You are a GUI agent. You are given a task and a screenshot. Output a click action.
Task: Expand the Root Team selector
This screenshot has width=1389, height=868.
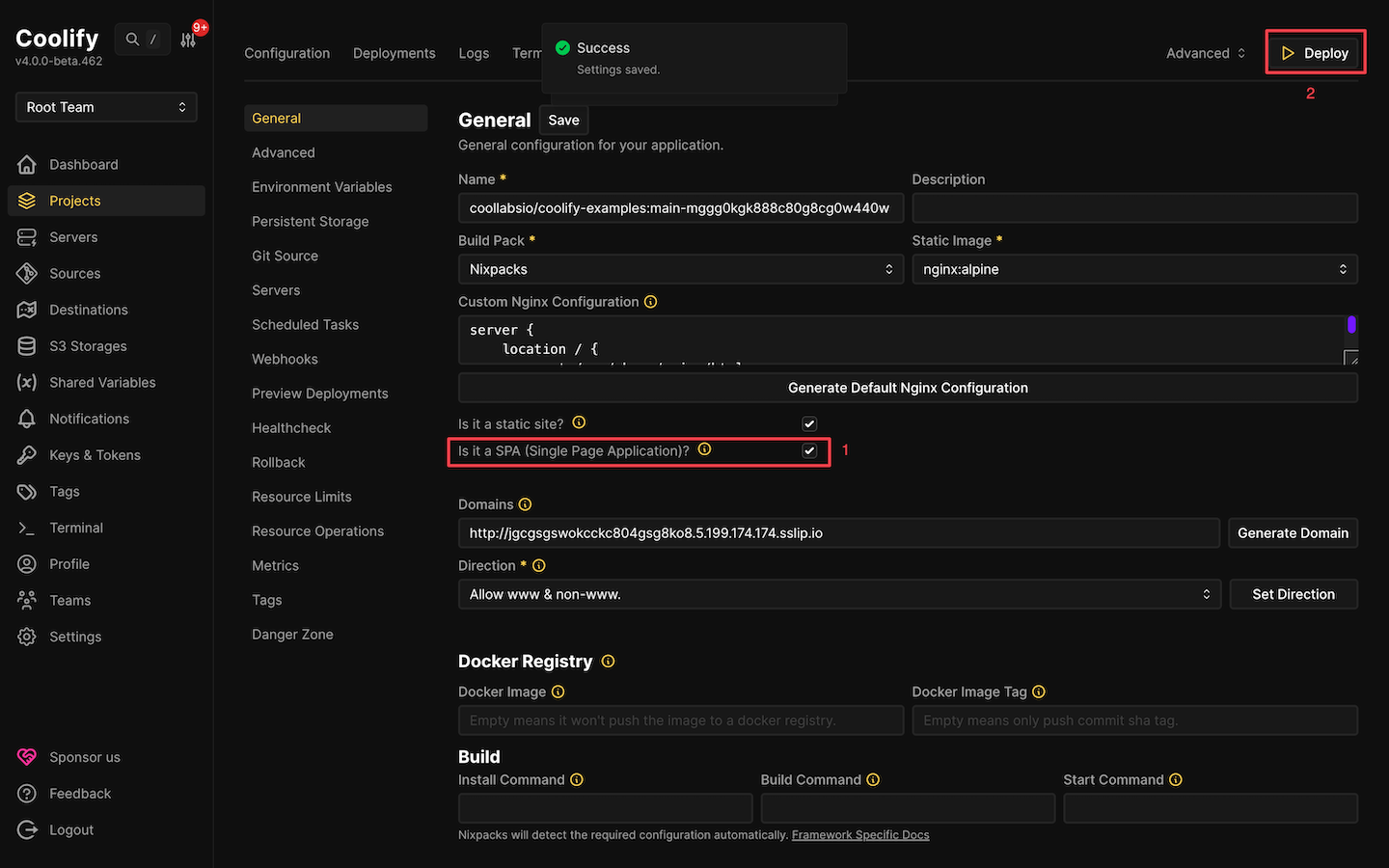point(105,107)
